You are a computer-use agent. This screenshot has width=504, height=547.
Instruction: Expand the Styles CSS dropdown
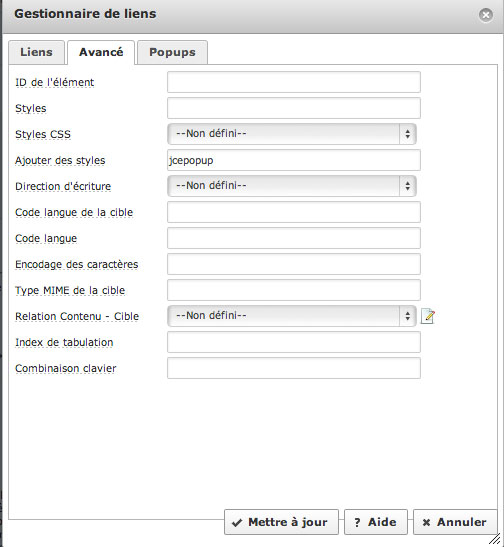pyautogui.click(x=292, y=134)
